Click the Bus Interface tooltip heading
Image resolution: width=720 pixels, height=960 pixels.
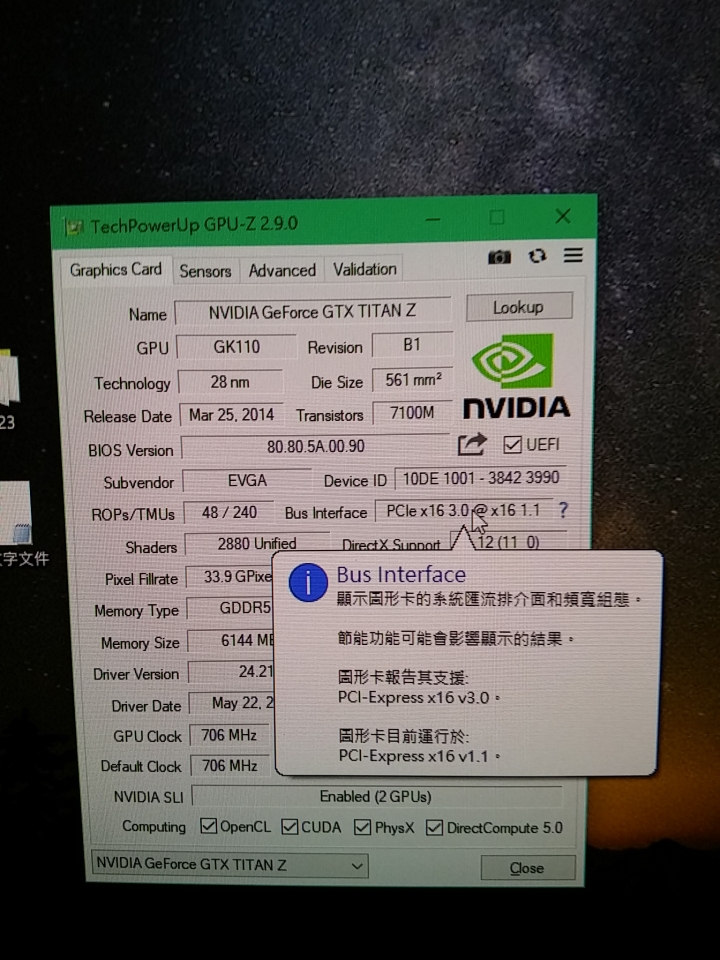[401, 574]
